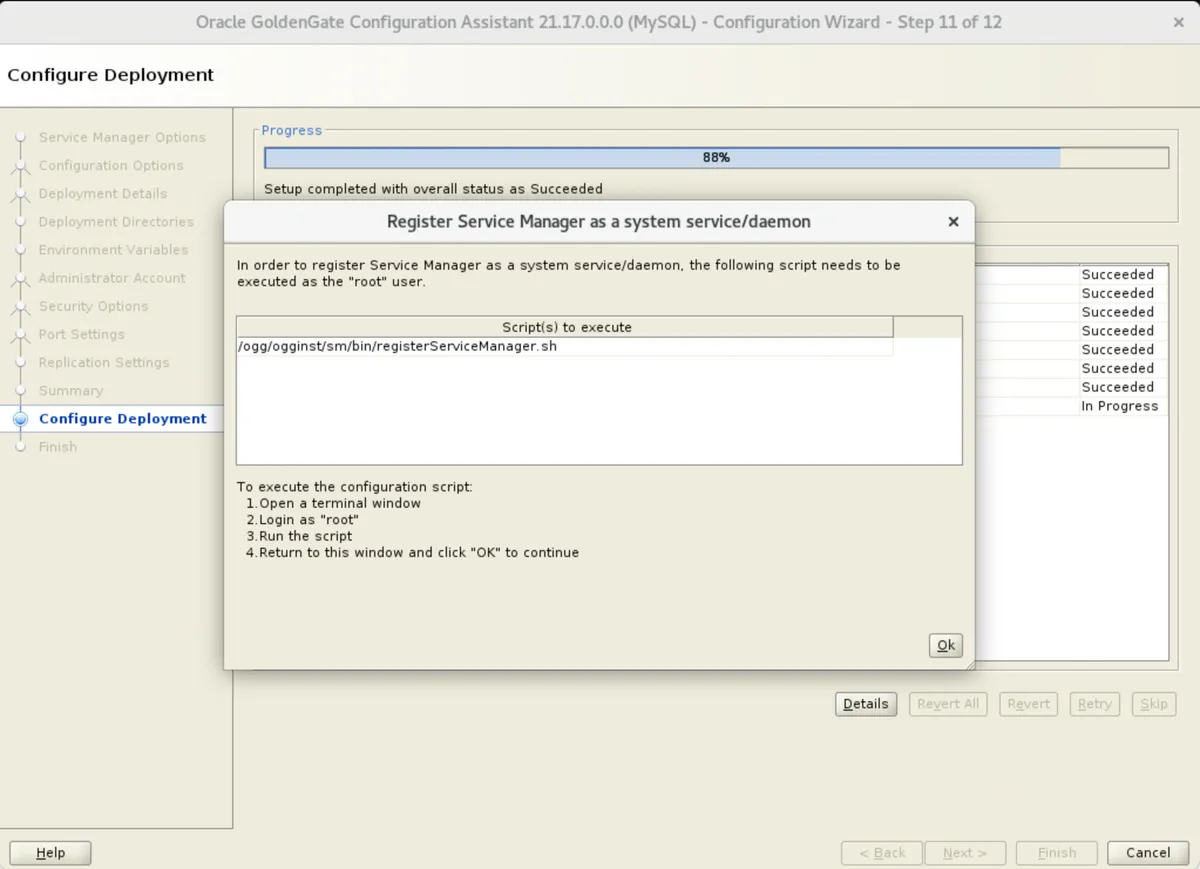Select the Service Manager Options step
1200x869 pixels.
click(x=122, y=137)
